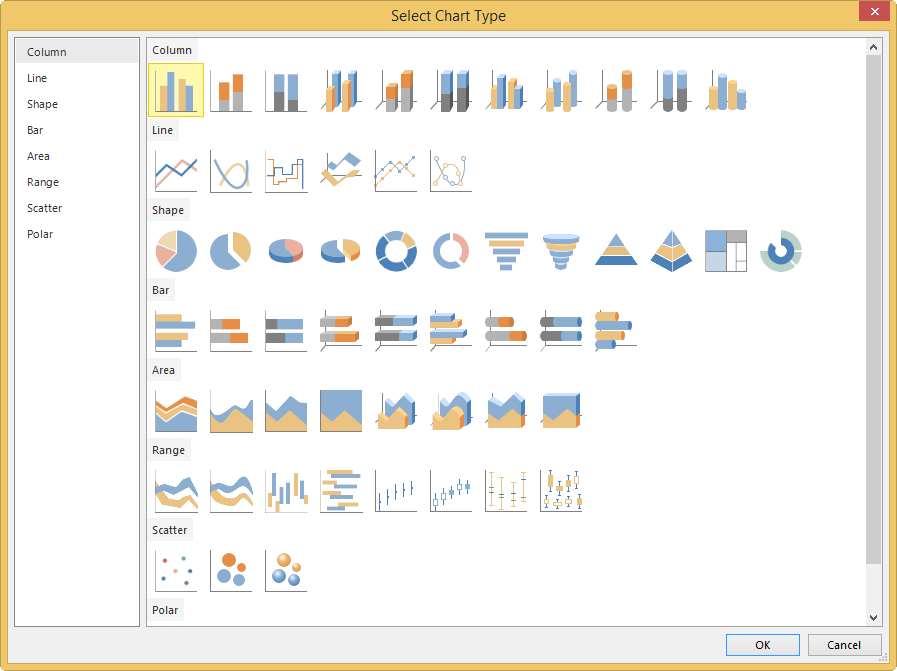
Task: Pick the 3D bubble chart icon
Action: (x=286, y=571)
